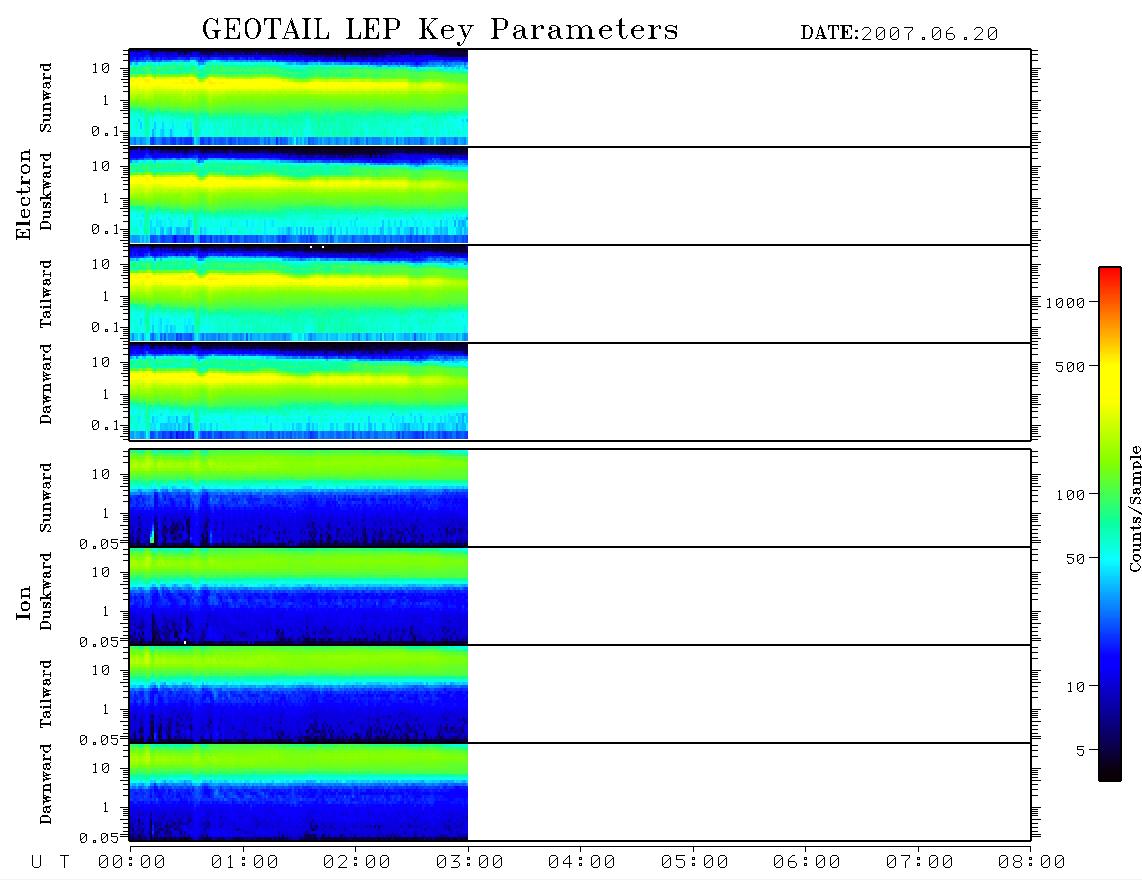Image resolution: width=1142 pixels, height=880 pixels.
Task: Select the Electron "Tailward" panel label
Action: (x=46, y=294)
